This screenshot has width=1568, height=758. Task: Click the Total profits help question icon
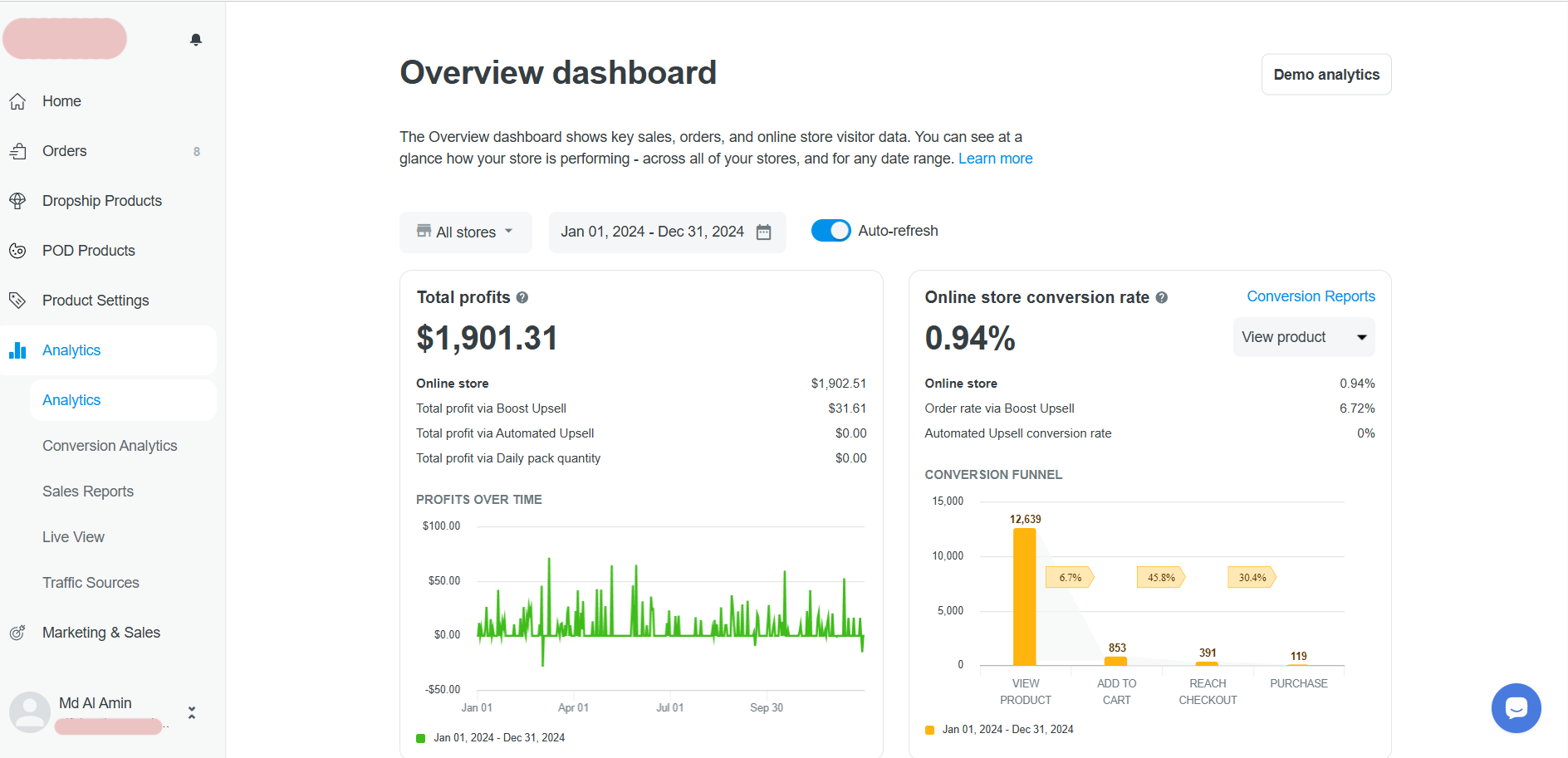click(x=522, y=298)
